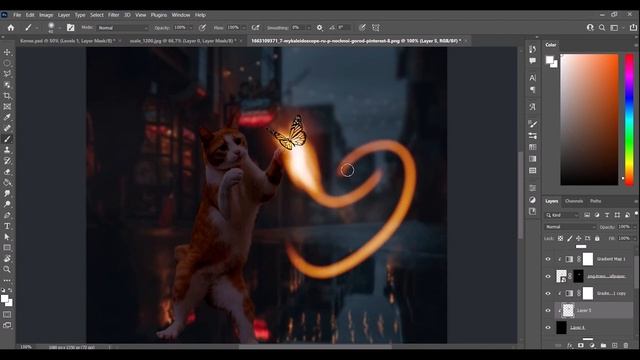Create a new group folder icon
The width and height of the screenshot is (640, 360).
click(x=603, y=345)
